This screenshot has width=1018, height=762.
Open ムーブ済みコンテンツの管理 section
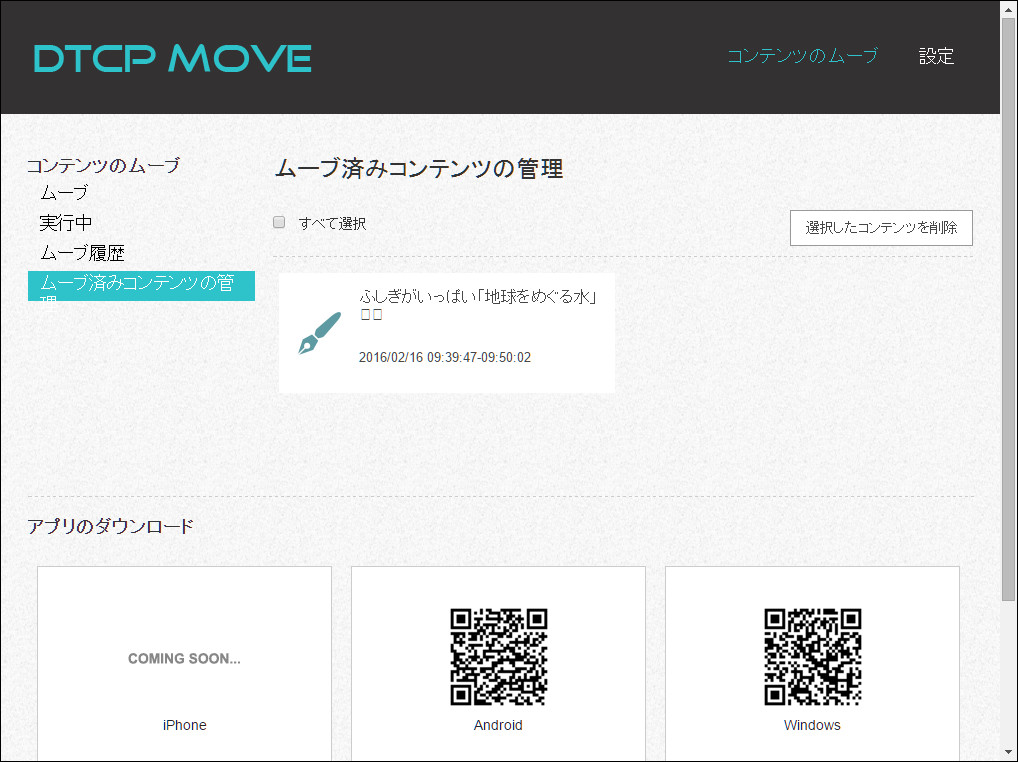tap(140, 285)
